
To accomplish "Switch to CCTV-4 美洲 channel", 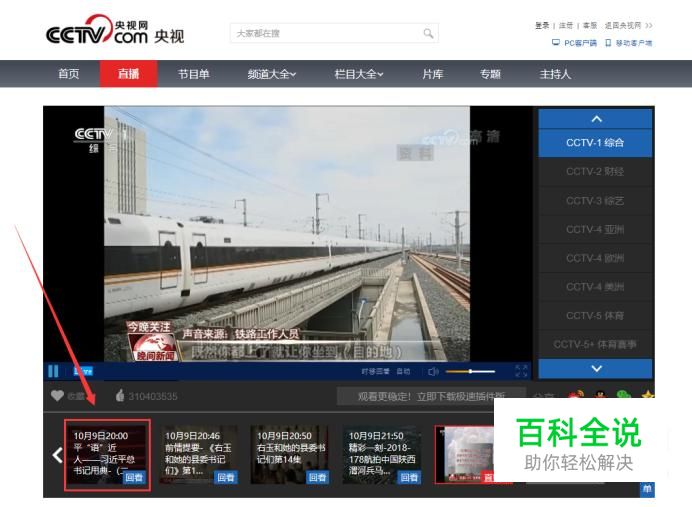I will coord(595,287).
